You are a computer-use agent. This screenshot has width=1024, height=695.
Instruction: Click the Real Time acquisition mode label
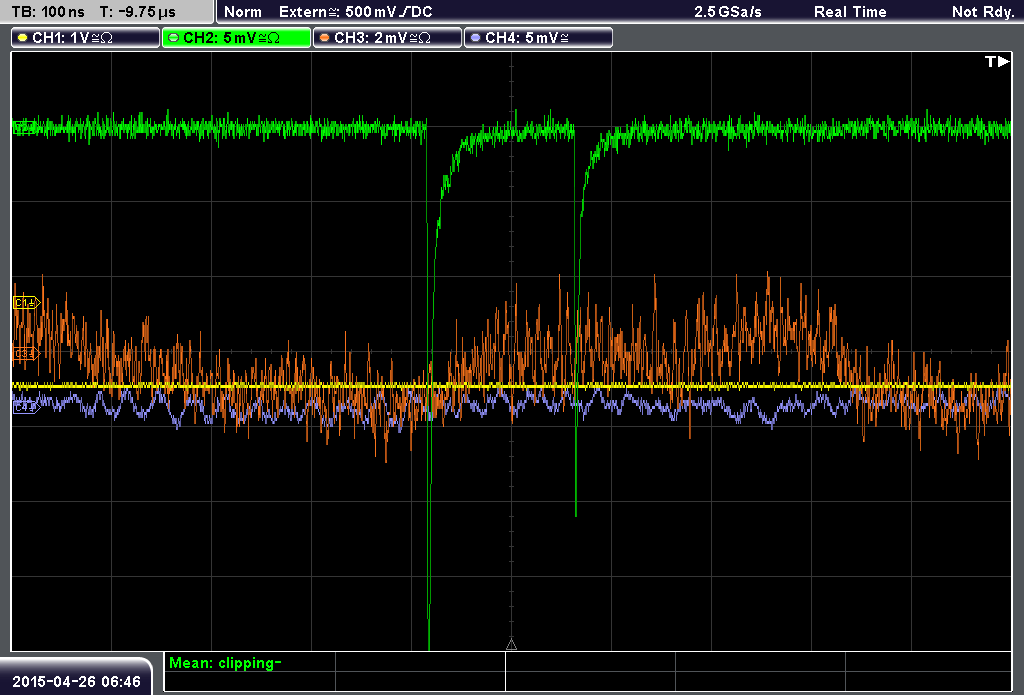tap(850, 12)
